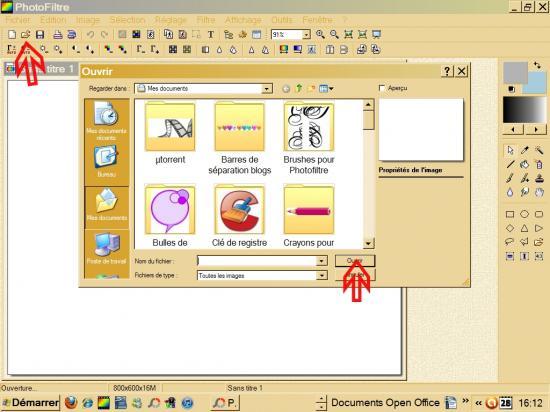Click the Zoom in magnifier icon
Image resolution: width=550 pixels, height=412 pixels.
click(320, 34)
